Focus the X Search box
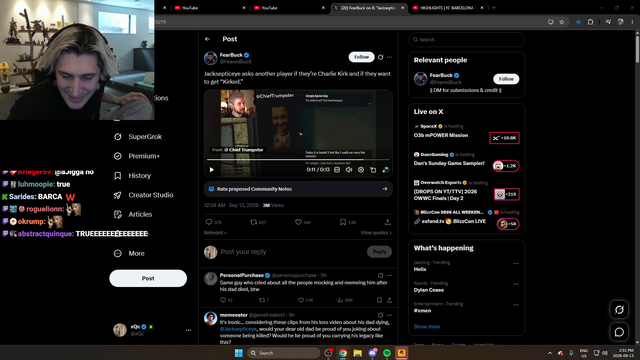 pyautogui.click(x=466, y=40)
